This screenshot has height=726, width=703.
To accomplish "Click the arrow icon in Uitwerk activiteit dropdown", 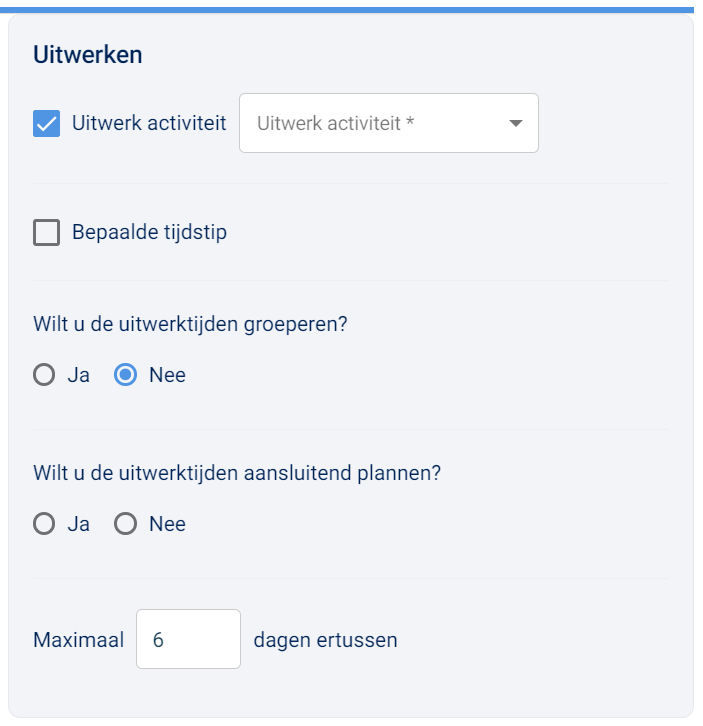I will click(x=516, y=124).
